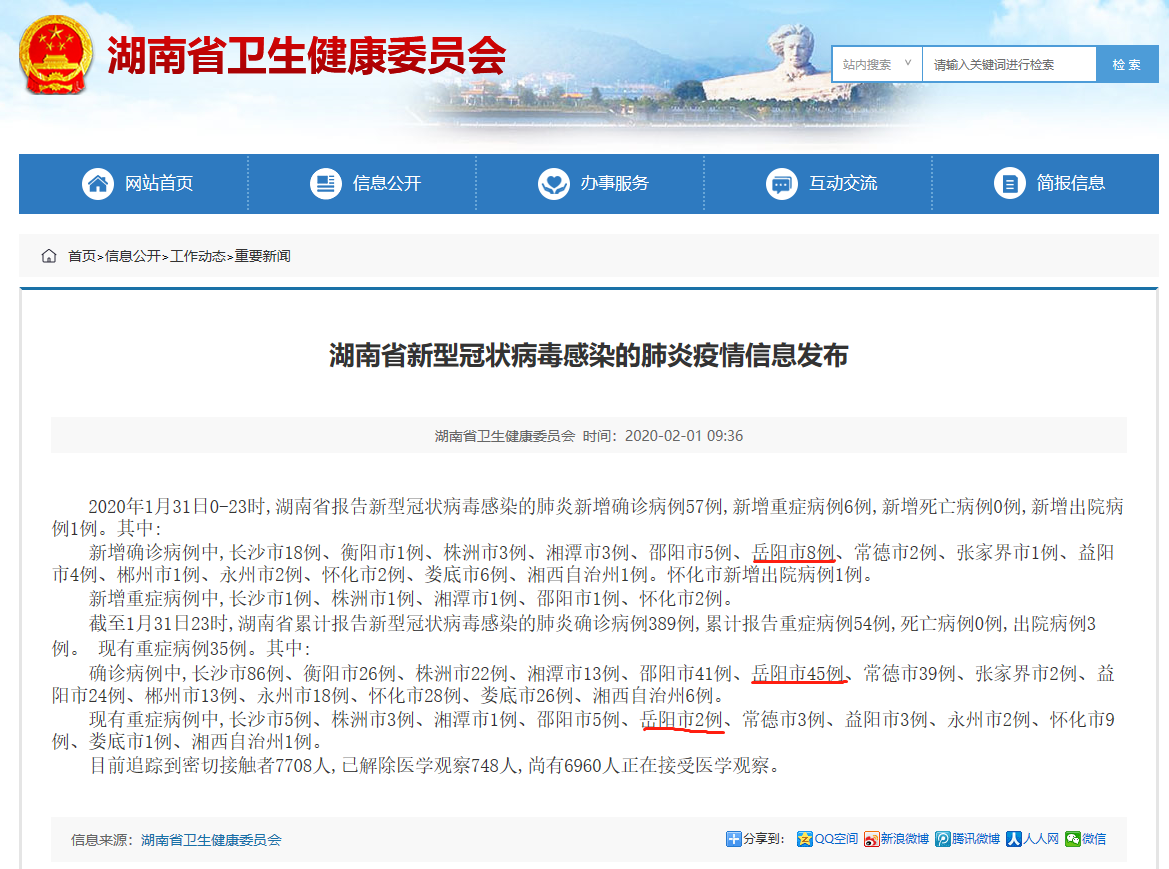Screen dimensions: 1169x869
Task: Click the house icon beside 网站首页
Action: [98, 183]
